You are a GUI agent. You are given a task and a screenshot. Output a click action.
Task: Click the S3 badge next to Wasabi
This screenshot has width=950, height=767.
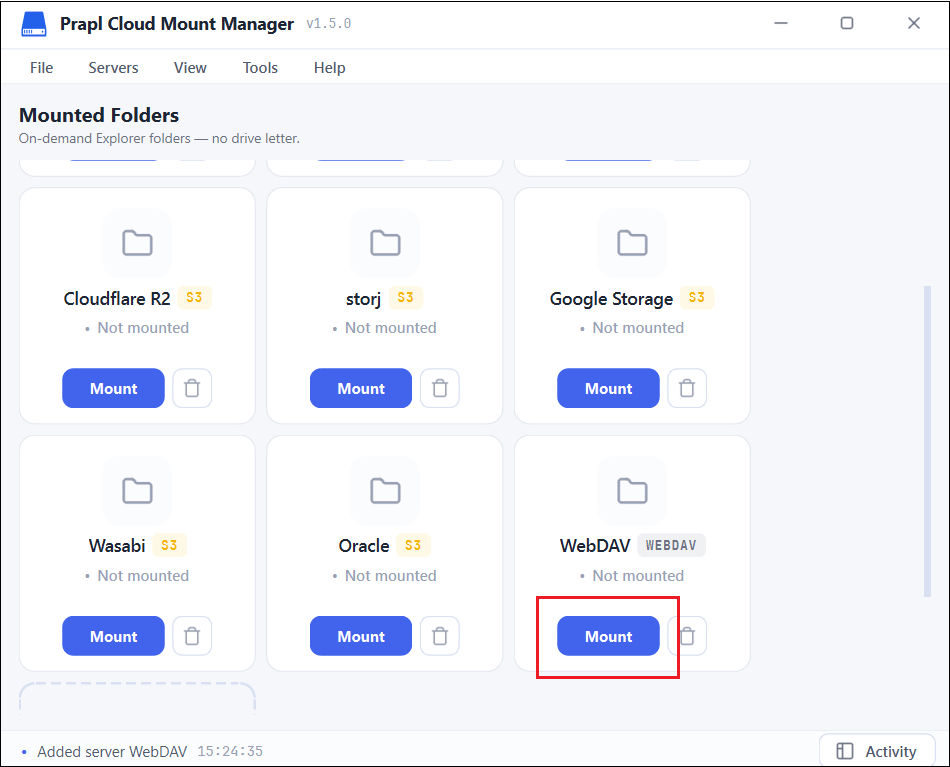point(169,545)
